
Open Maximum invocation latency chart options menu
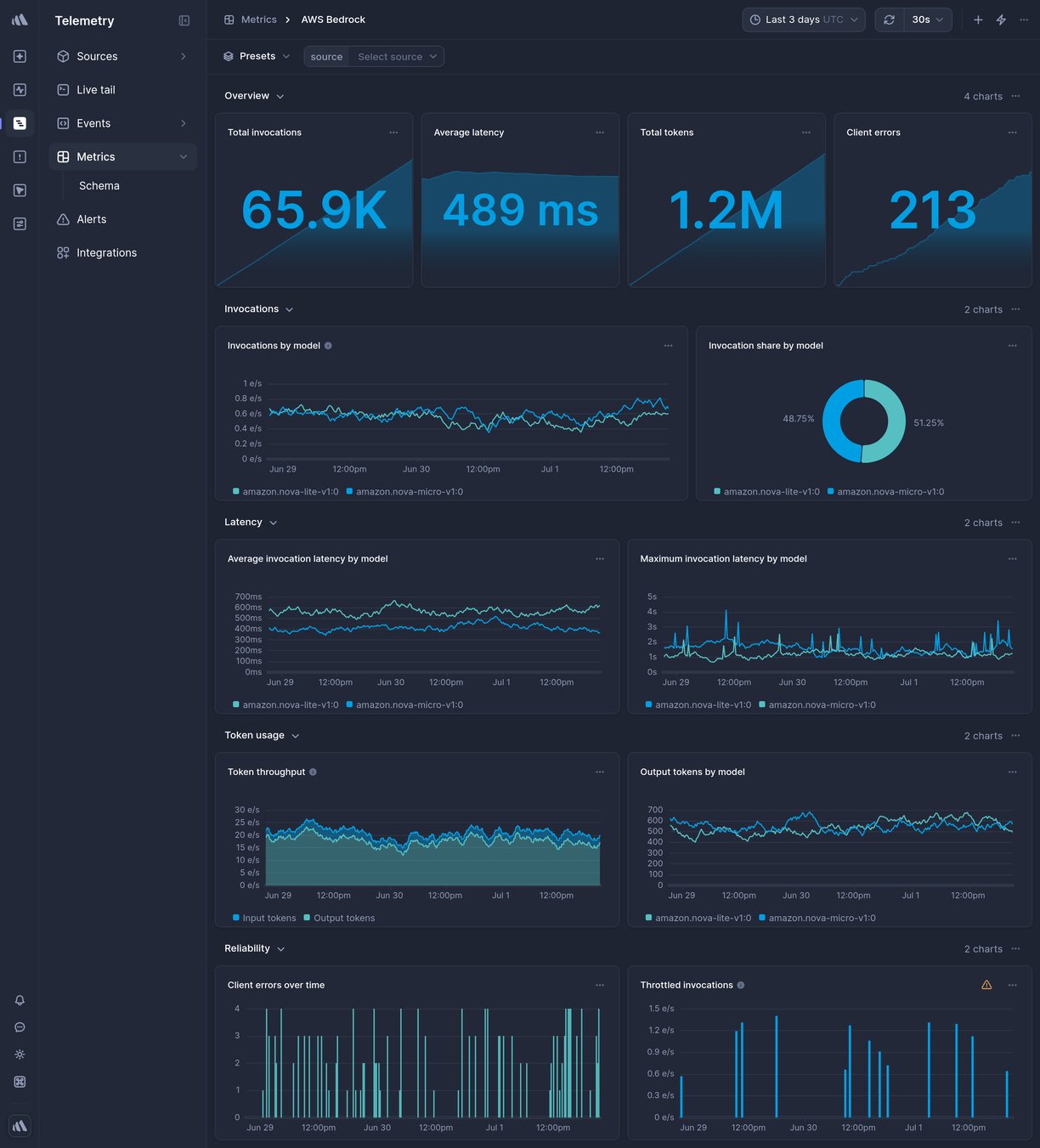point(1013,559)
